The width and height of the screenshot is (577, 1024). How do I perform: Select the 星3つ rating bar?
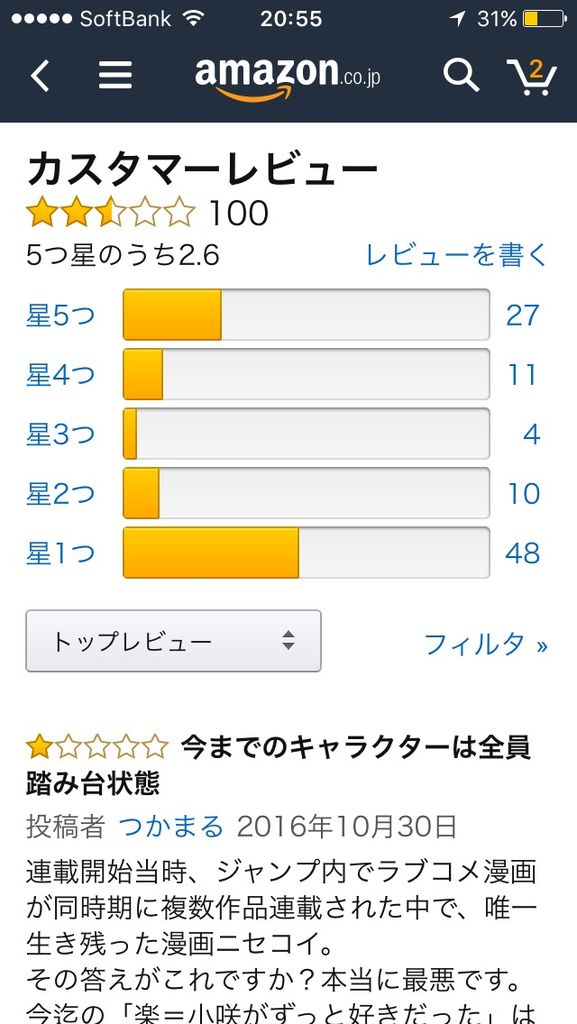(306, 434)
